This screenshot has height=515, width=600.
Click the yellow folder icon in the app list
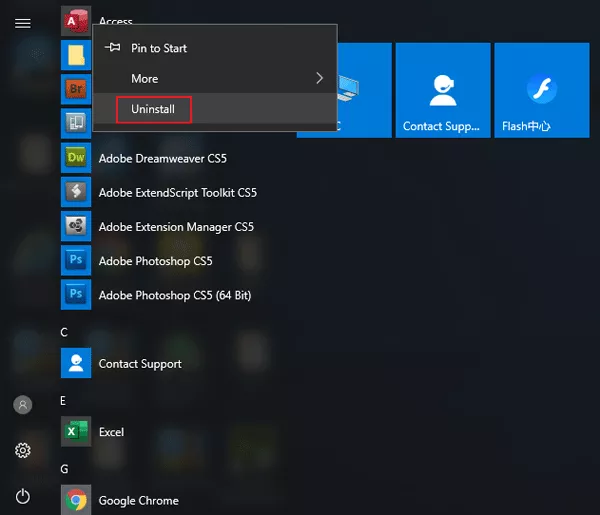pyautogui.click(x=76, y=55)
